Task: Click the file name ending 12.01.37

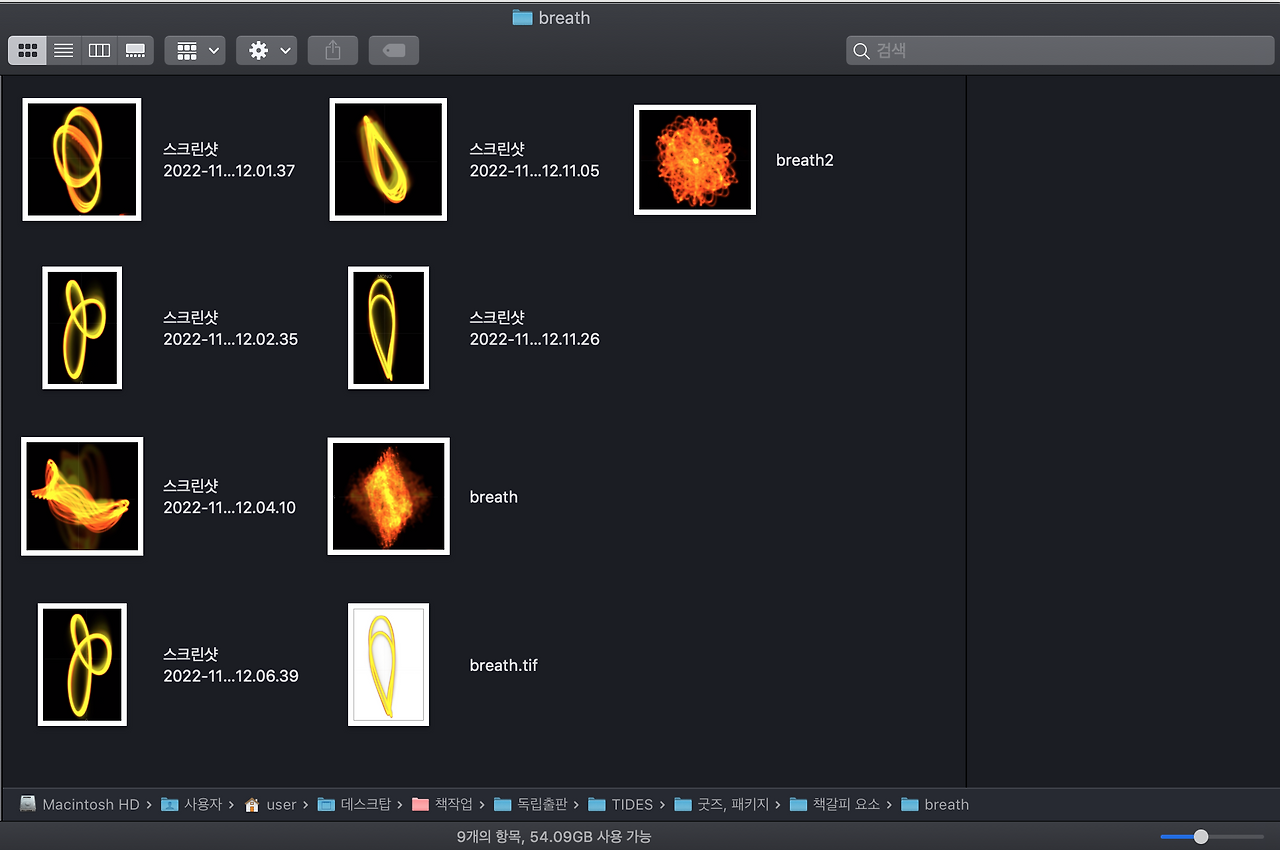Action: (x=230, y=160)
